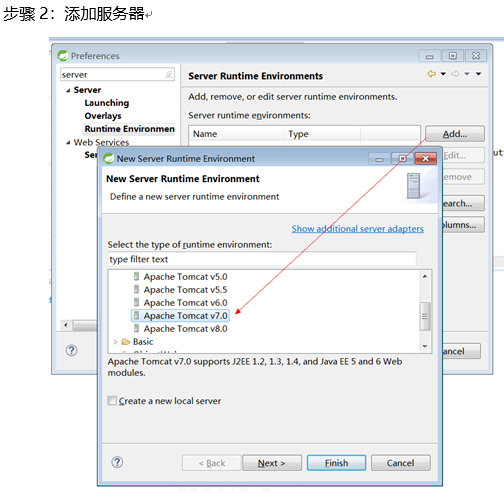Image resolution: width=504 pixels, height=492 pixels.
Task: Open Show additional server adapters link
Action: click(358, 229)
